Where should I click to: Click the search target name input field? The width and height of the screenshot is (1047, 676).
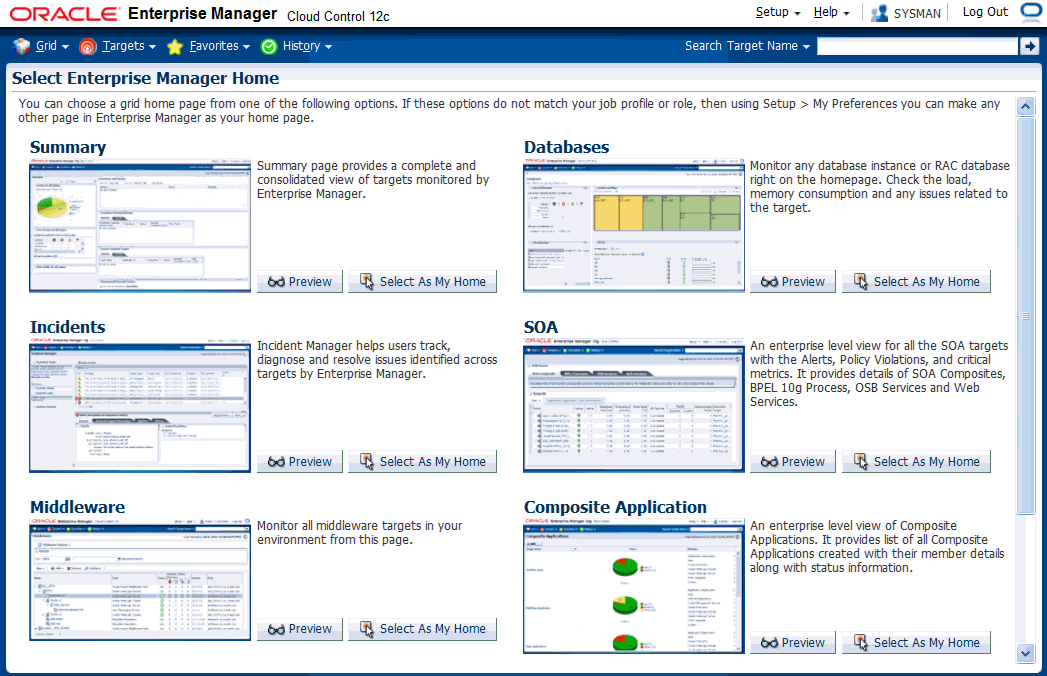(x=917, y=46)
